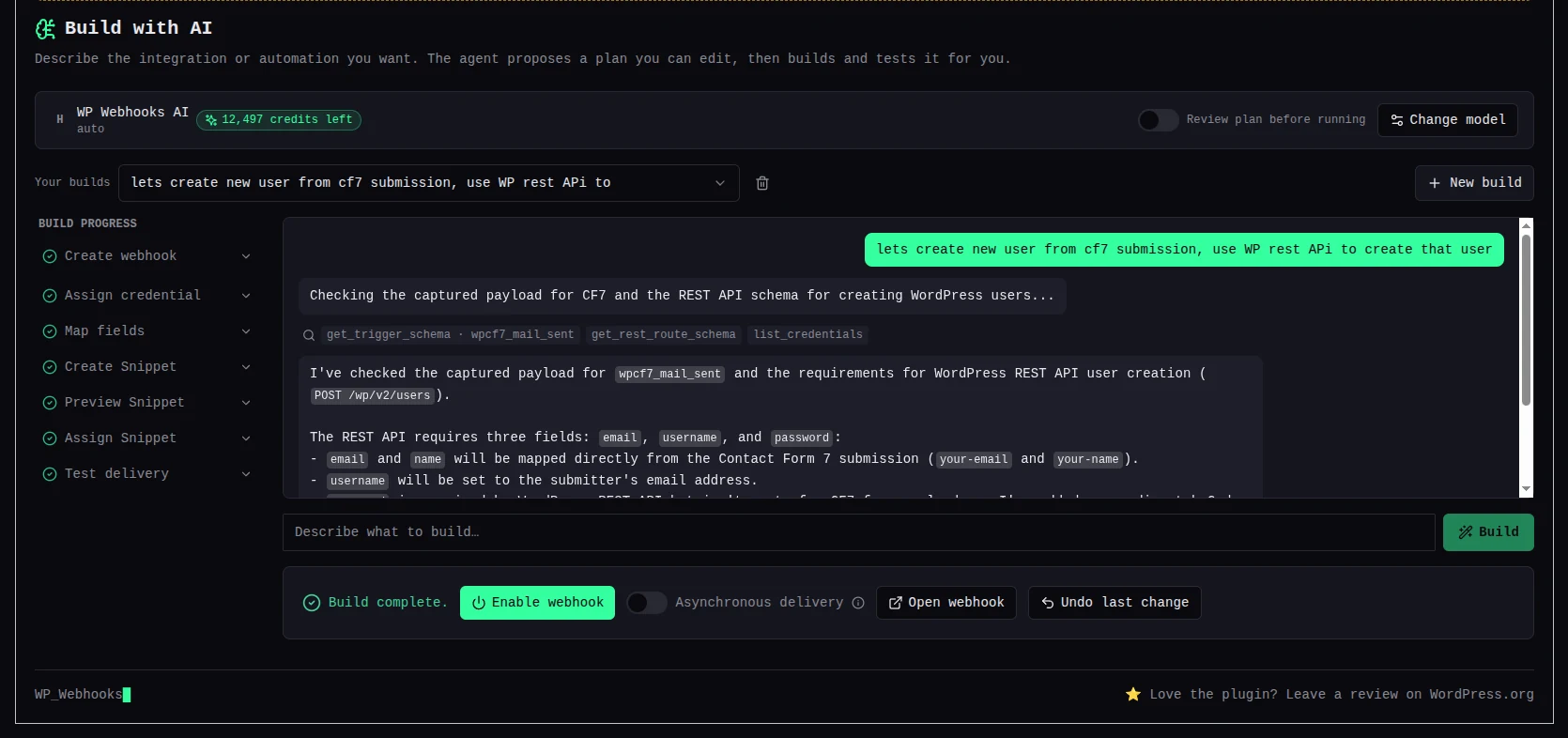The width and height of the screenshot is (1568, 738).
Task: Click the chat panel scrollbar thumb
Action: pos(1526,320)
